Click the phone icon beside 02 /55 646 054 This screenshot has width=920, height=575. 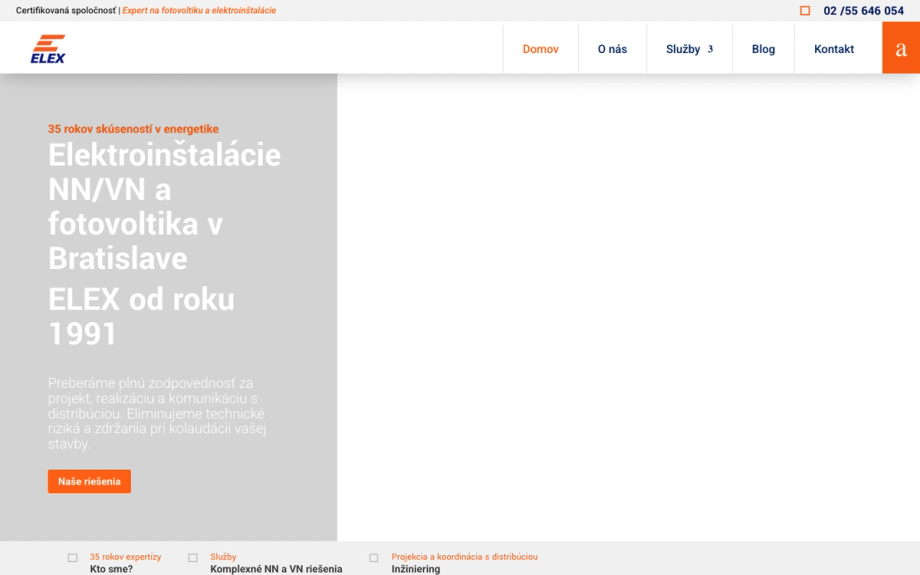coord(805,11)
